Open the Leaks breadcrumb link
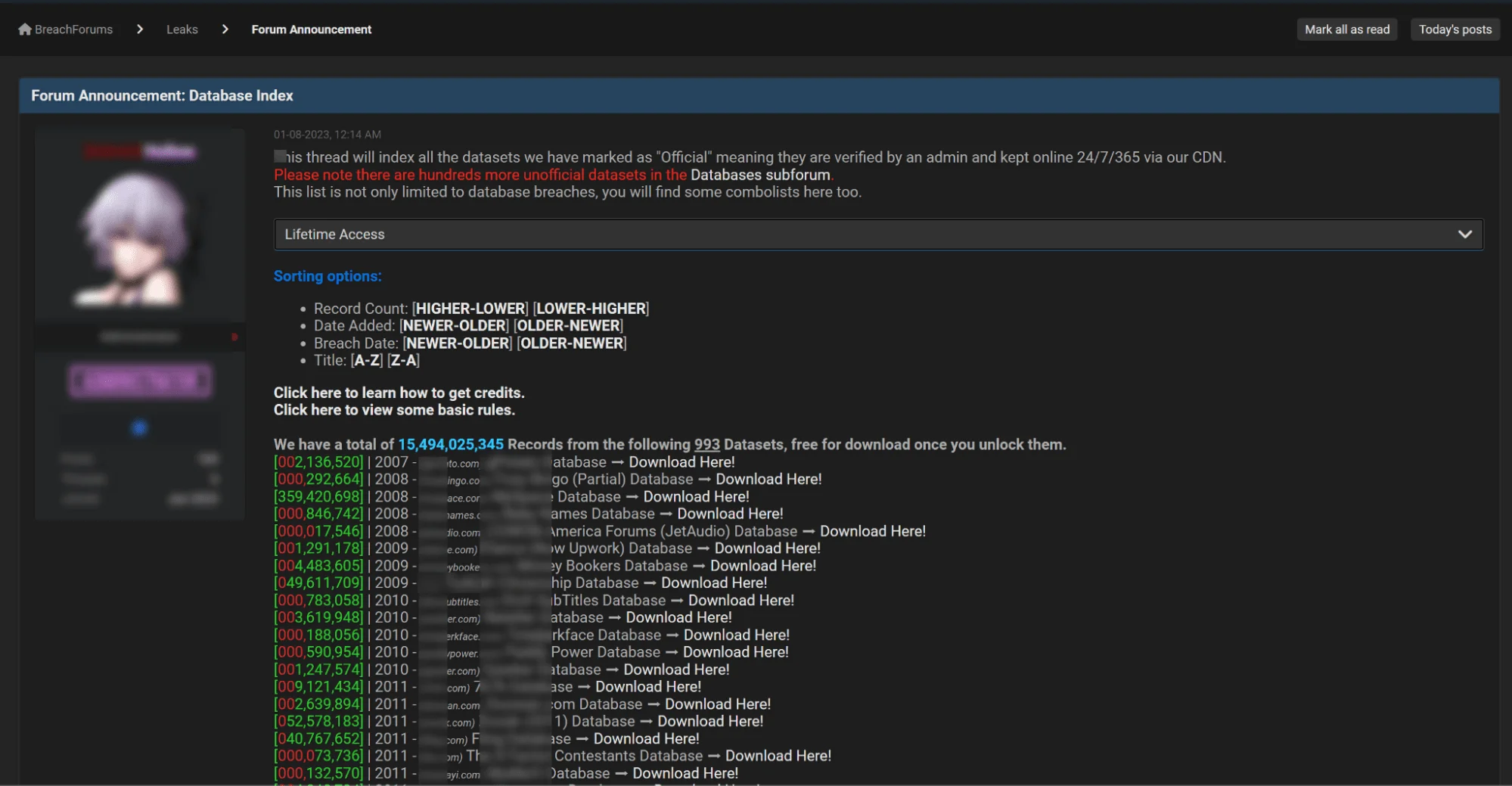The width and height of the screenshot is (1512, 786). pos(182,30)
